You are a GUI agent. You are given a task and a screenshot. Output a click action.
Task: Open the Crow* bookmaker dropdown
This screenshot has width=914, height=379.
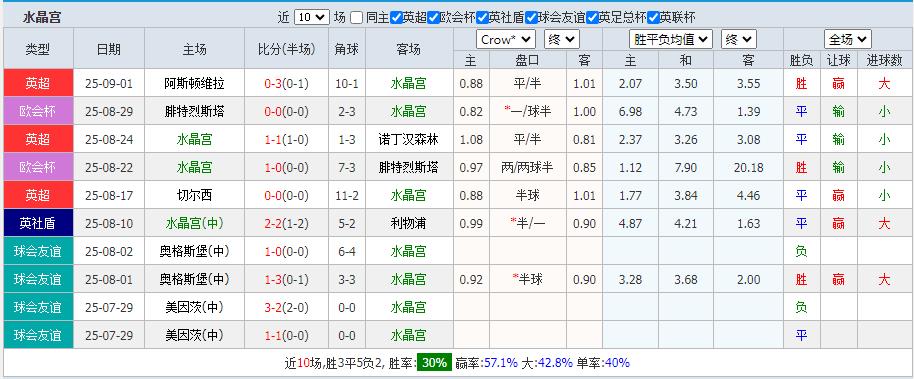[x=505, y=40]
